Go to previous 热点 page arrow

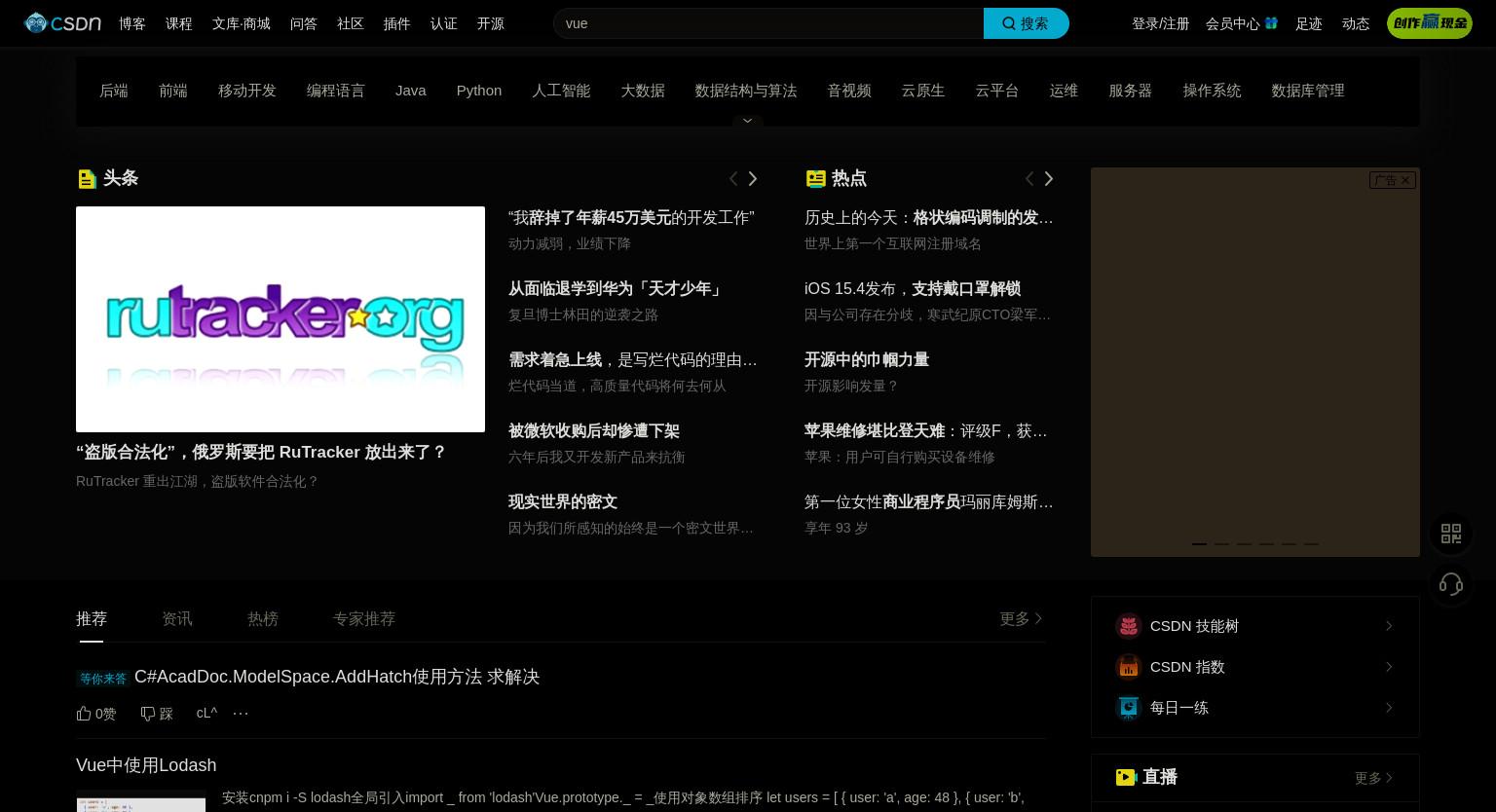[x=1029, y=178]
